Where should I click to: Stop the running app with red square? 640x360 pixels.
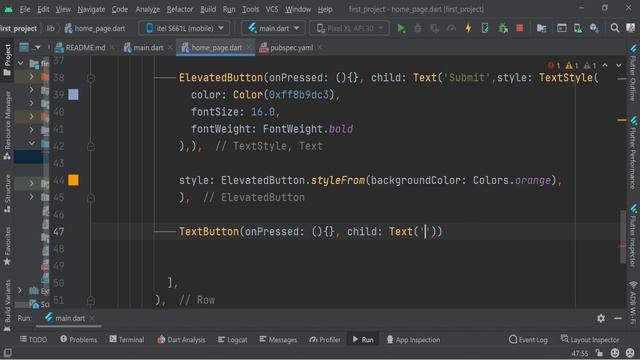coord(519,28)
